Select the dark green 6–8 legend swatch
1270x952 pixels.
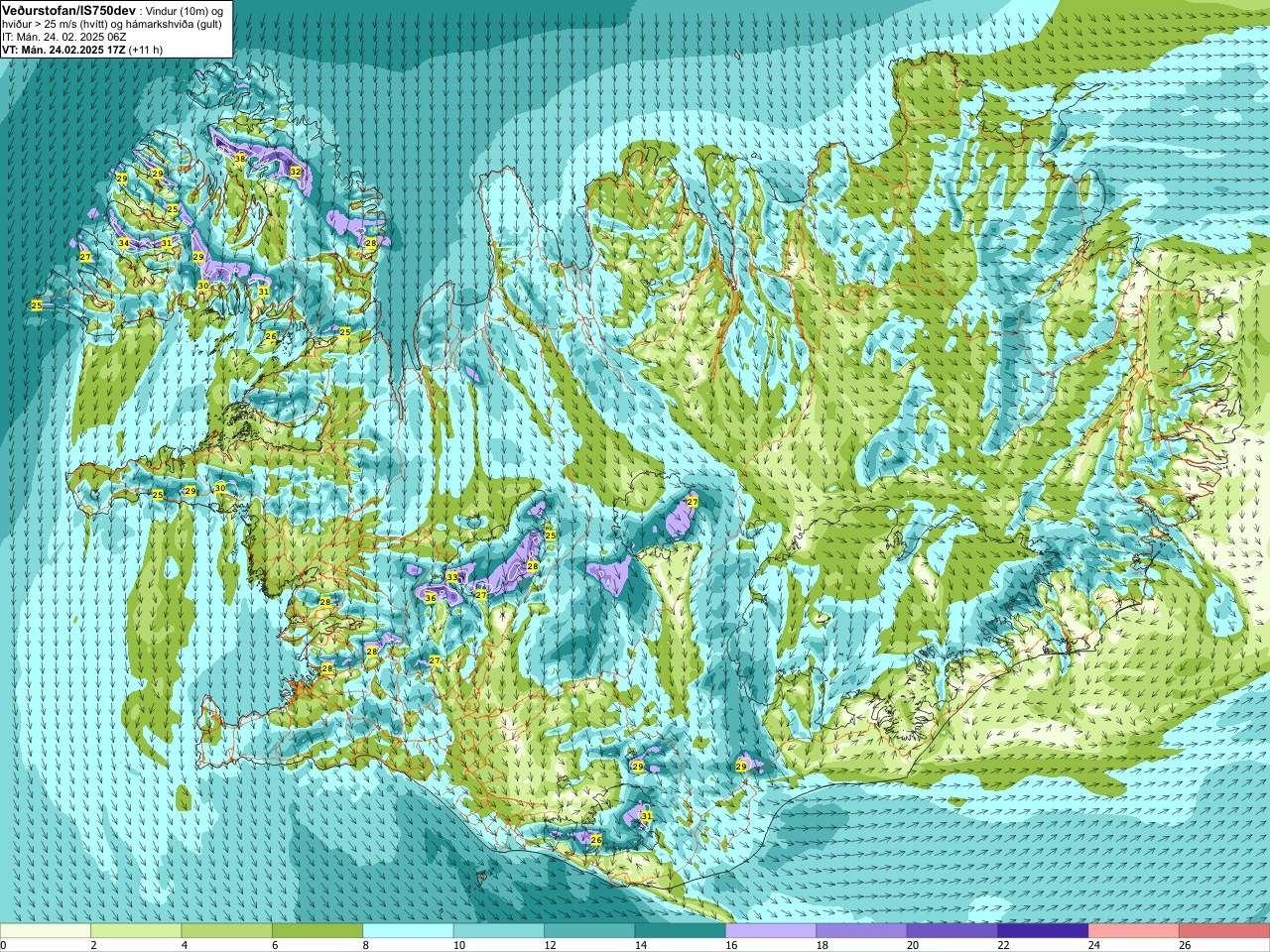pyautogui.click(x=317, y=931)
